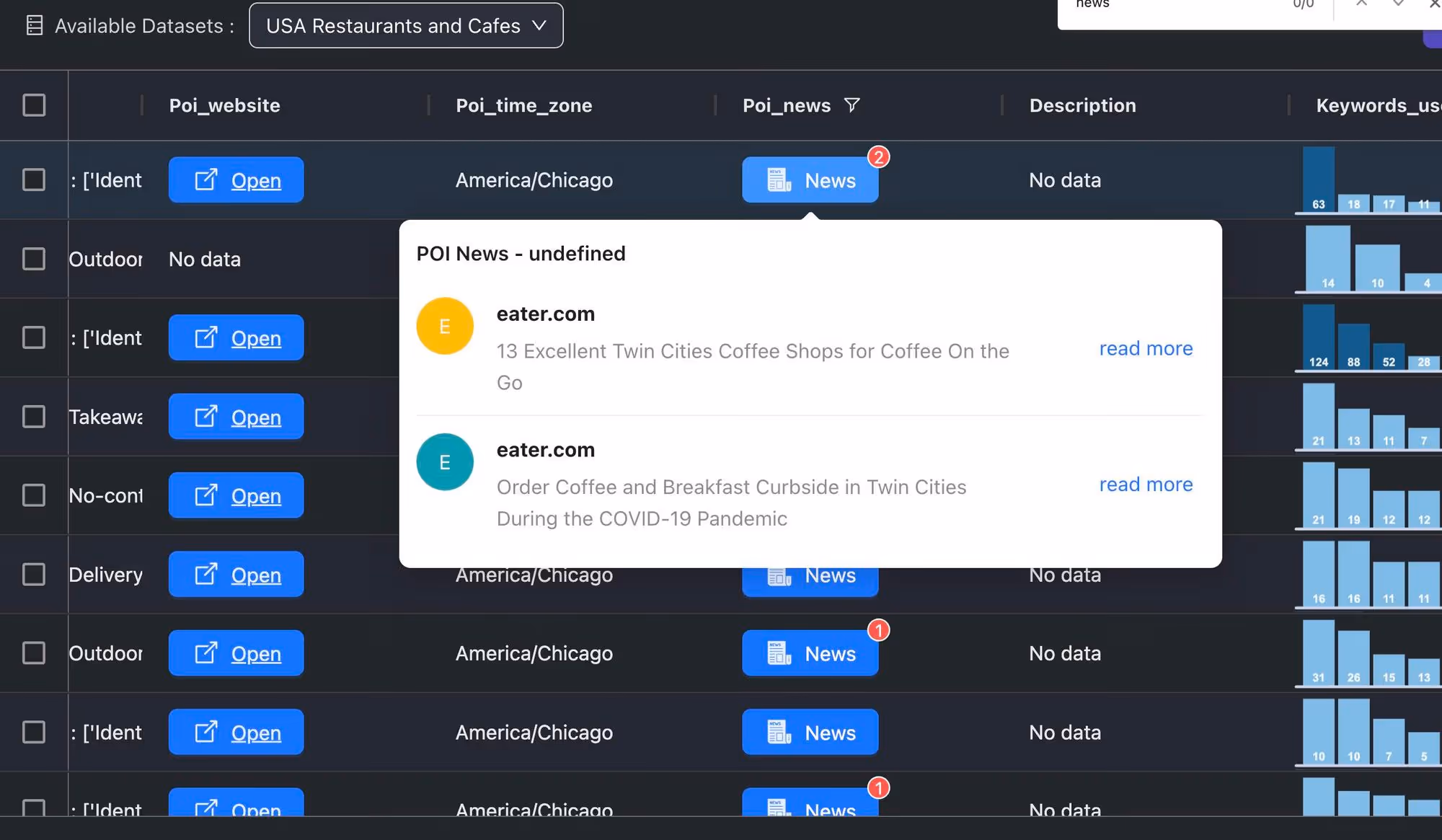
Task: Click the orange E avatar for the Twin Cities Coffee Shops article
Action: (445, 326)
